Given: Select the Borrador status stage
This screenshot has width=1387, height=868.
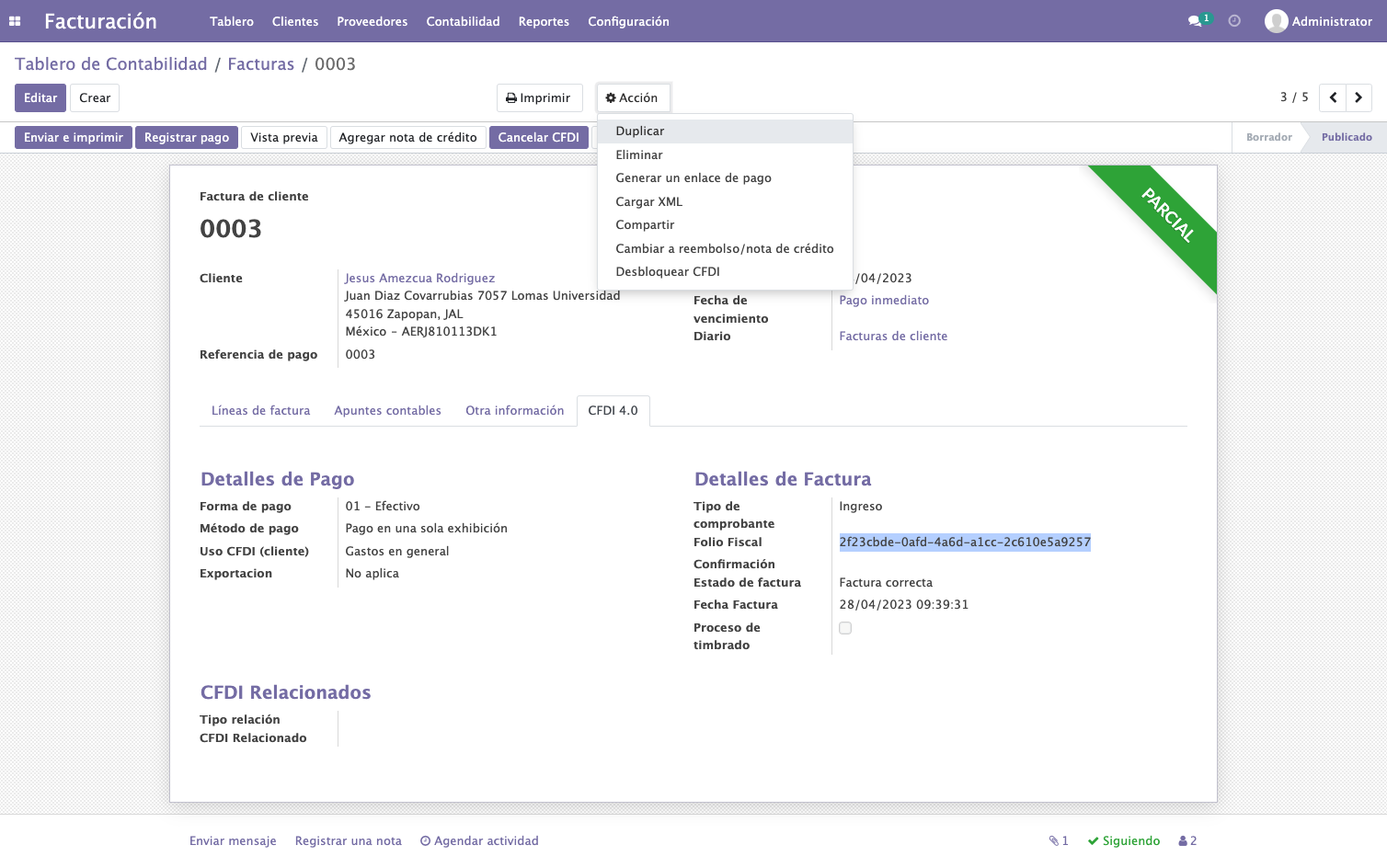Looking at the screenshot, I should 1268,137.
